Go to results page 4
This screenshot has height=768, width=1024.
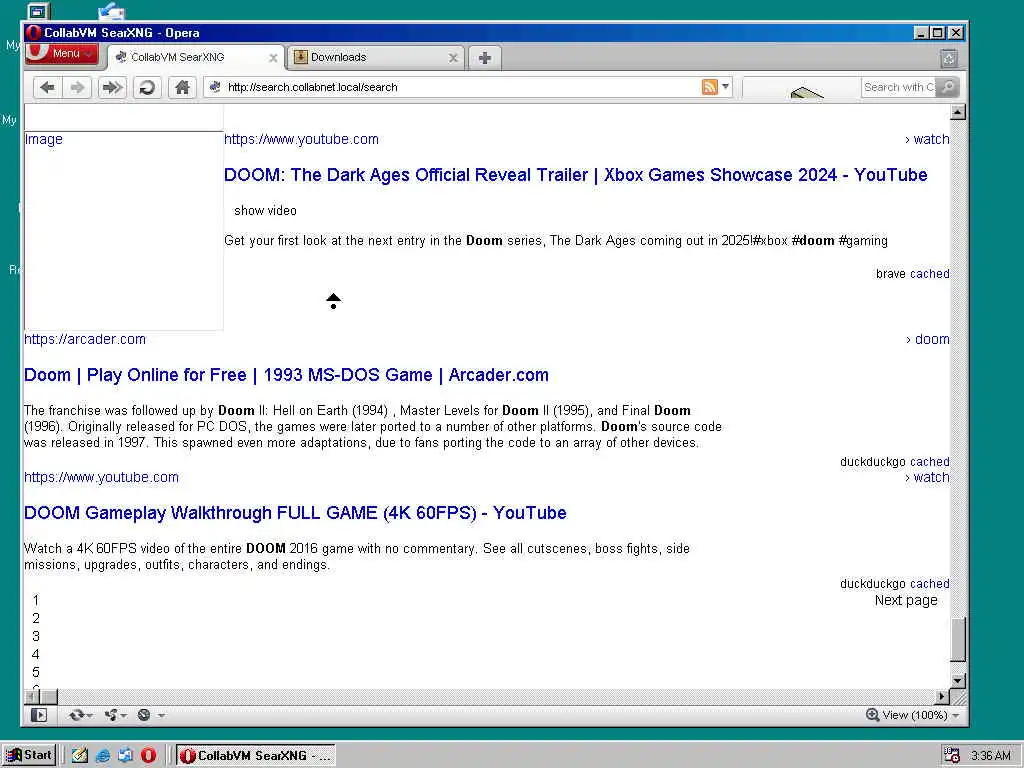pyautogui.click(x=36, y=654)
